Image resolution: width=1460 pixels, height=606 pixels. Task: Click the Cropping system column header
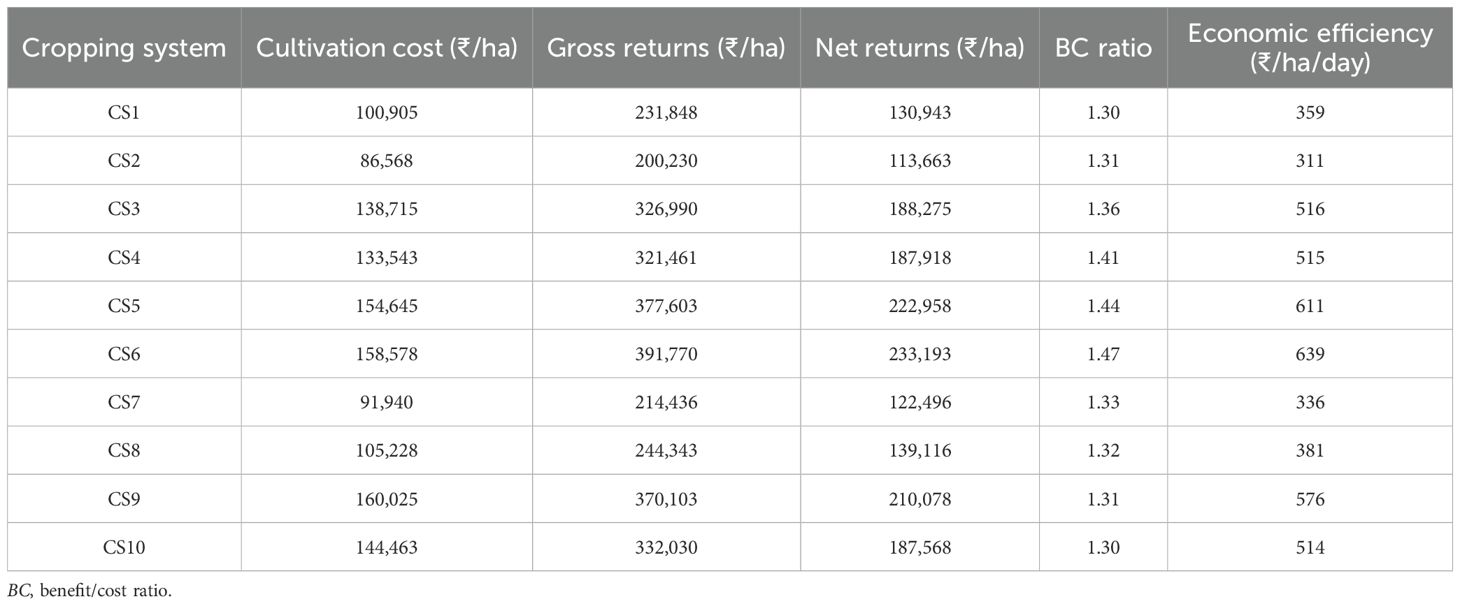click(124, 49)
